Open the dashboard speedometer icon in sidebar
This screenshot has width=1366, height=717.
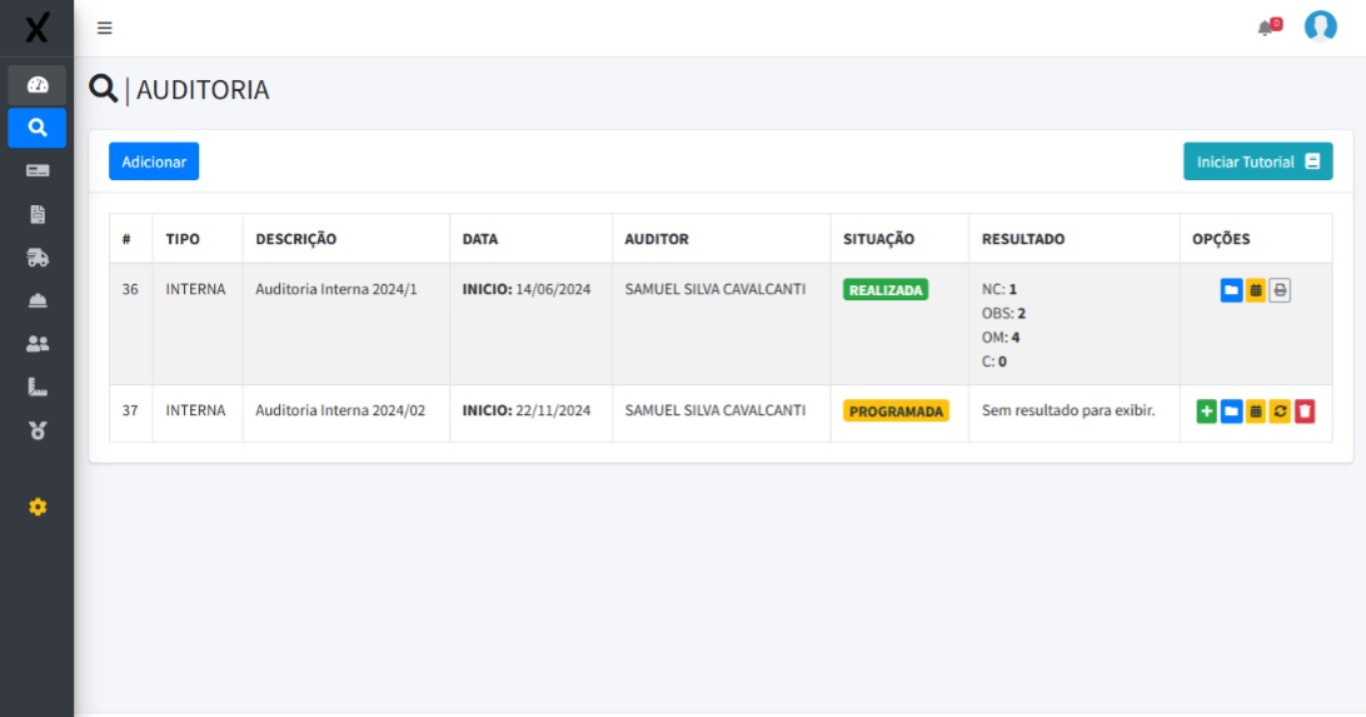pos(37,85)
